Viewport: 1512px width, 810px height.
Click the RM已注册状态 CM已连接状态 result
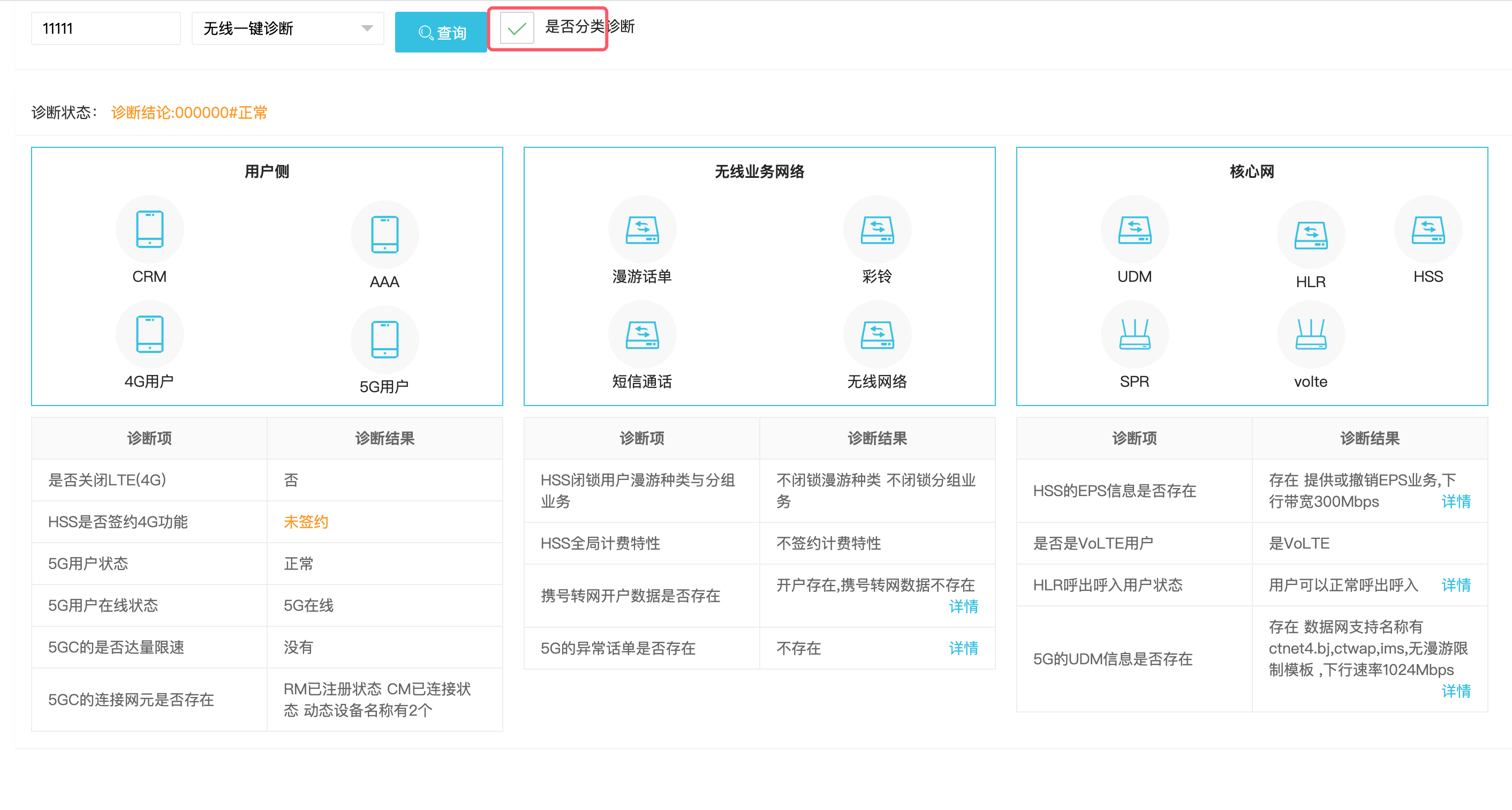click(384, 700)
